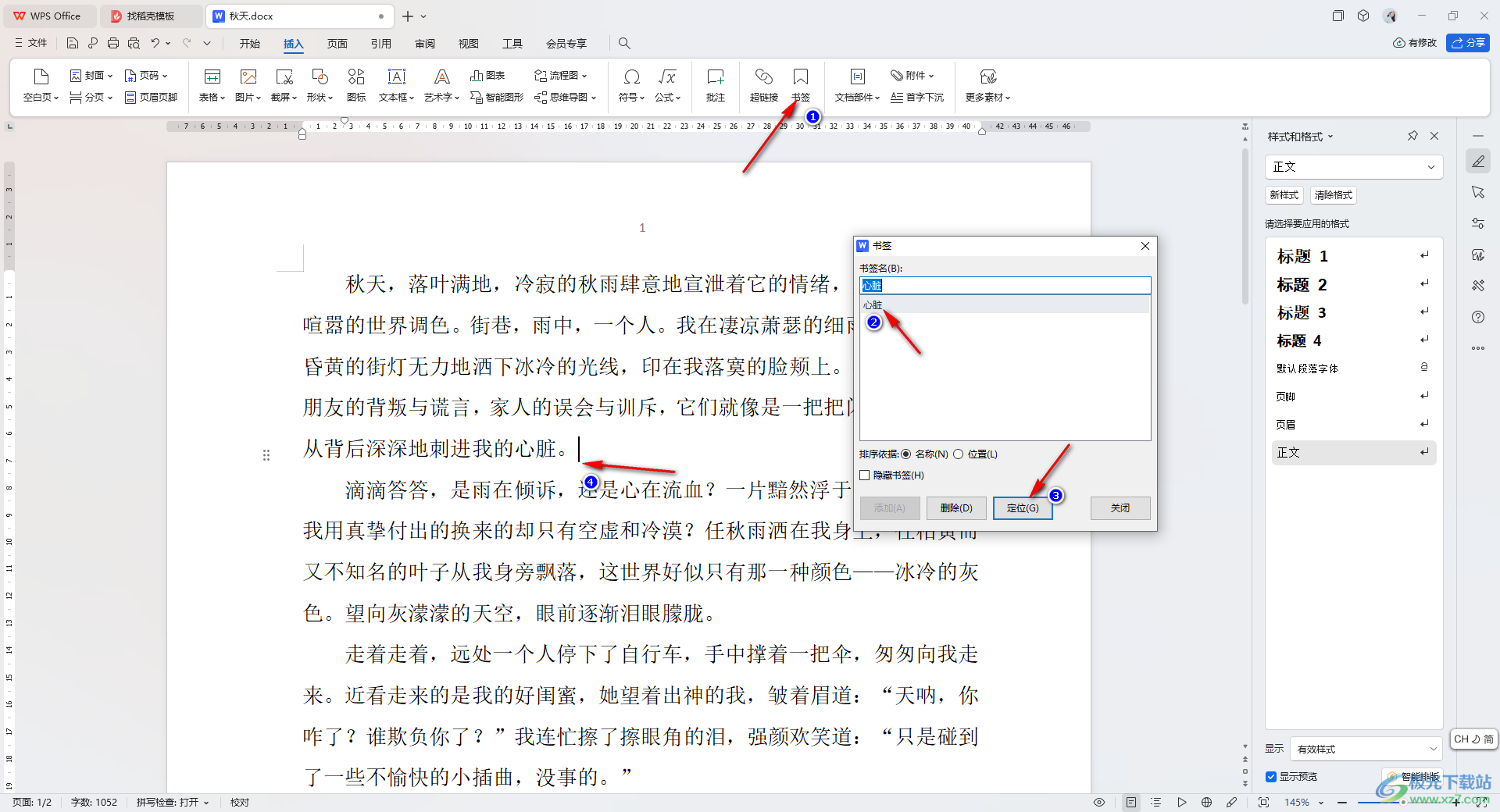This screenshot has width=1500, height=812.
Task: Switch to the View (视图) ribbon tab
Action: (468, 44)
